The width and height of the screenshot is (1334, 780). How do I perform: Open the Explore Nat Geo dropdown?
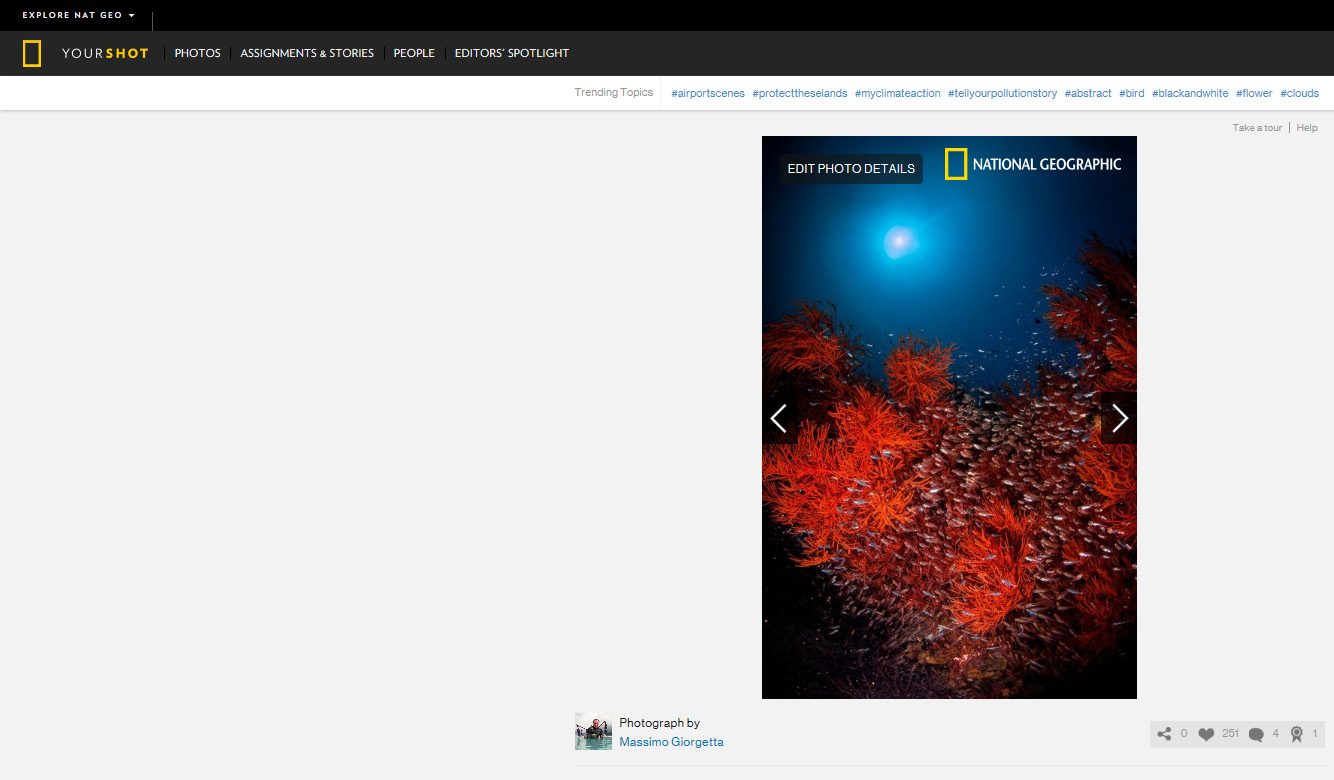[78, 15]
